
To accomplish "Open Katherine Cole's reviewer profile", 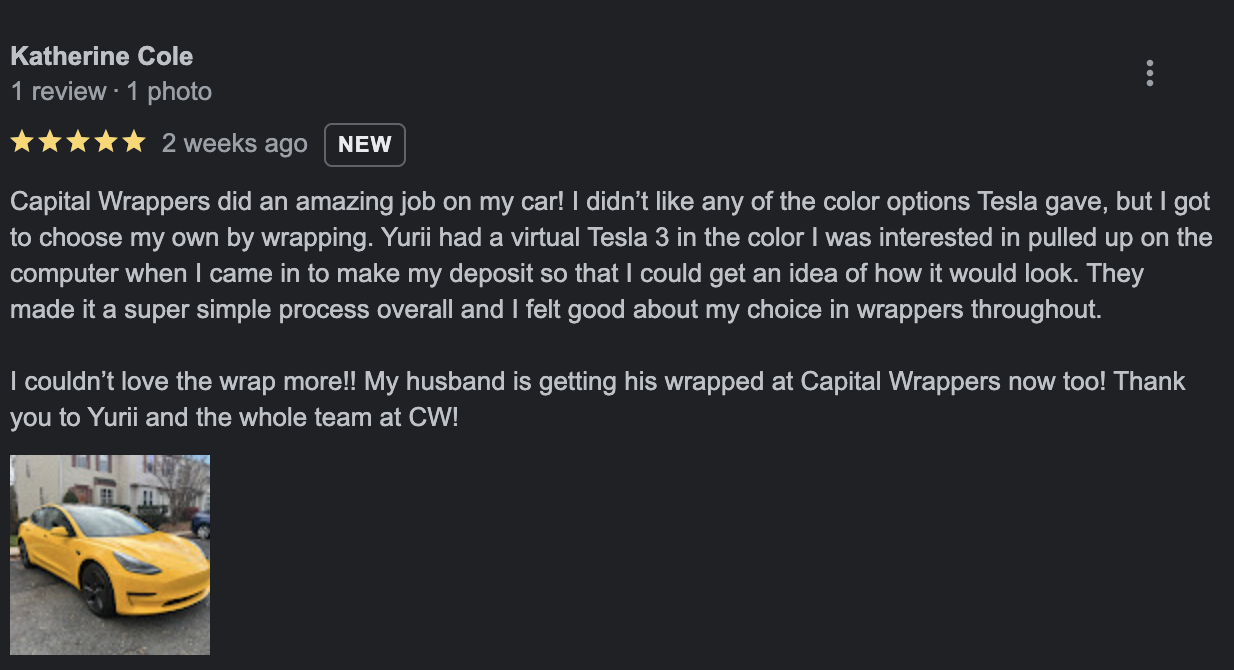I will point(102,56).
